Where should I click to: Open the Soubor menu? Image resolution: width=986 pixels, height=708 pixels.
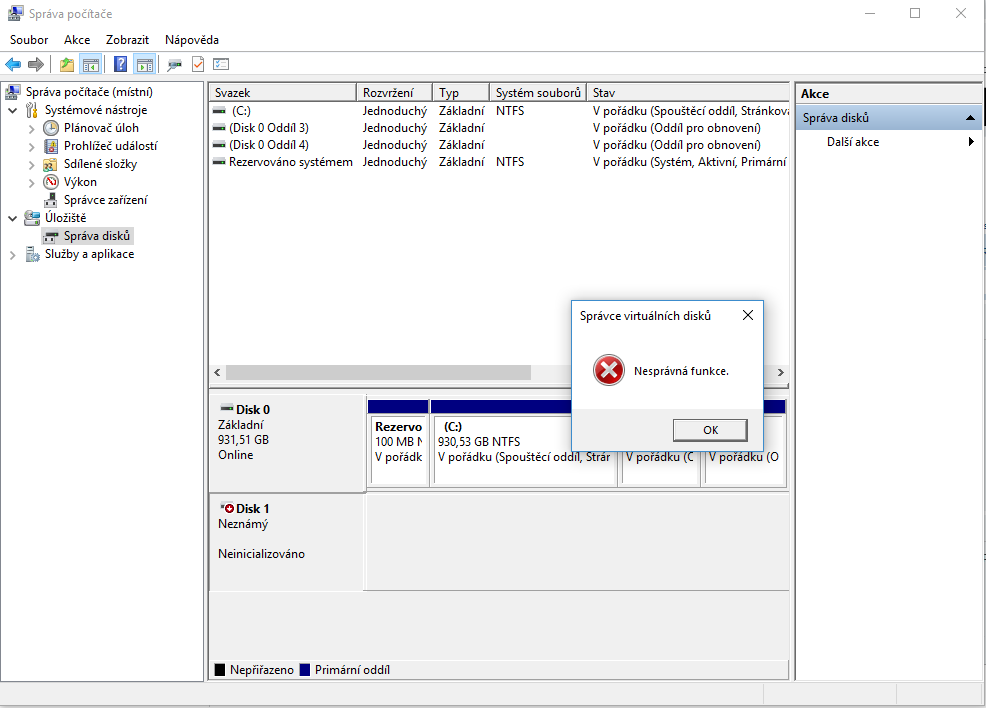tap(29, 40)
